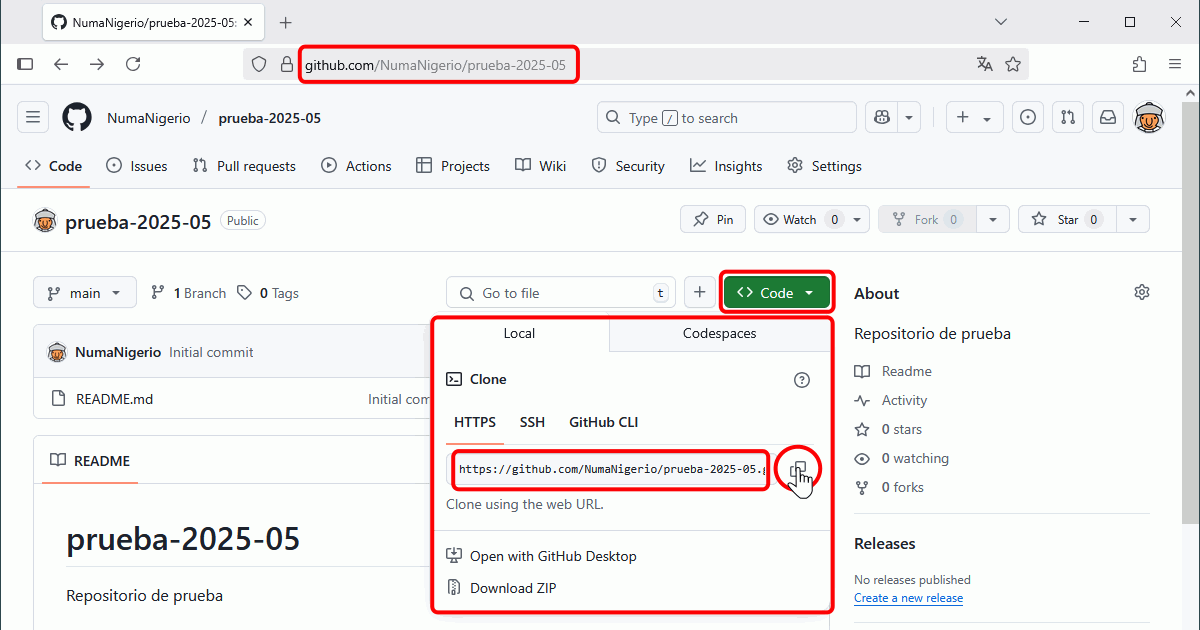
Task: Toggle the green Code dropdown button
Action: click(x=777, y=293)
